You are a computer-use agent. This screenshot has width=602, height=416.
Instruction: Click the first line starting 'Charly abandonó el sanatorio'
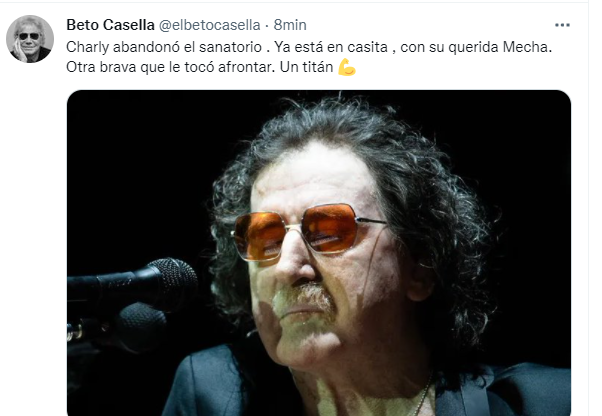(309, 47)
